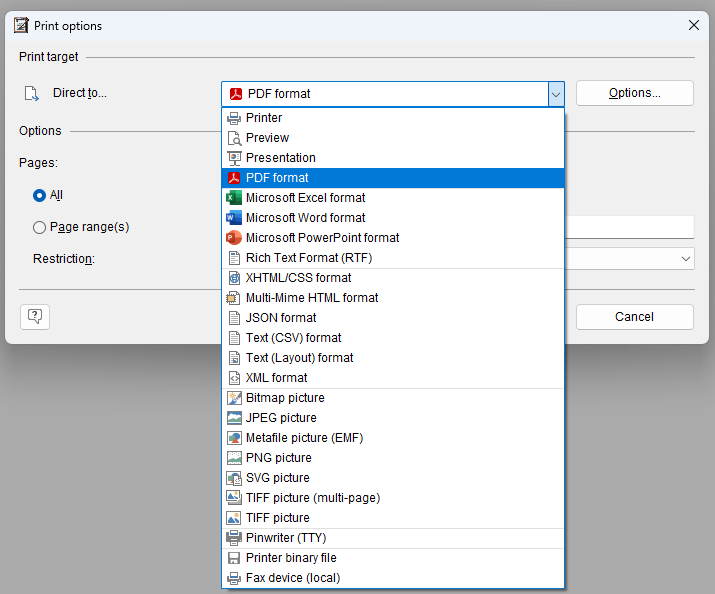Viewport: 715px width, 594px height.
Task: Open the Restriction dropdown chevron
Action: pos(686,259)
